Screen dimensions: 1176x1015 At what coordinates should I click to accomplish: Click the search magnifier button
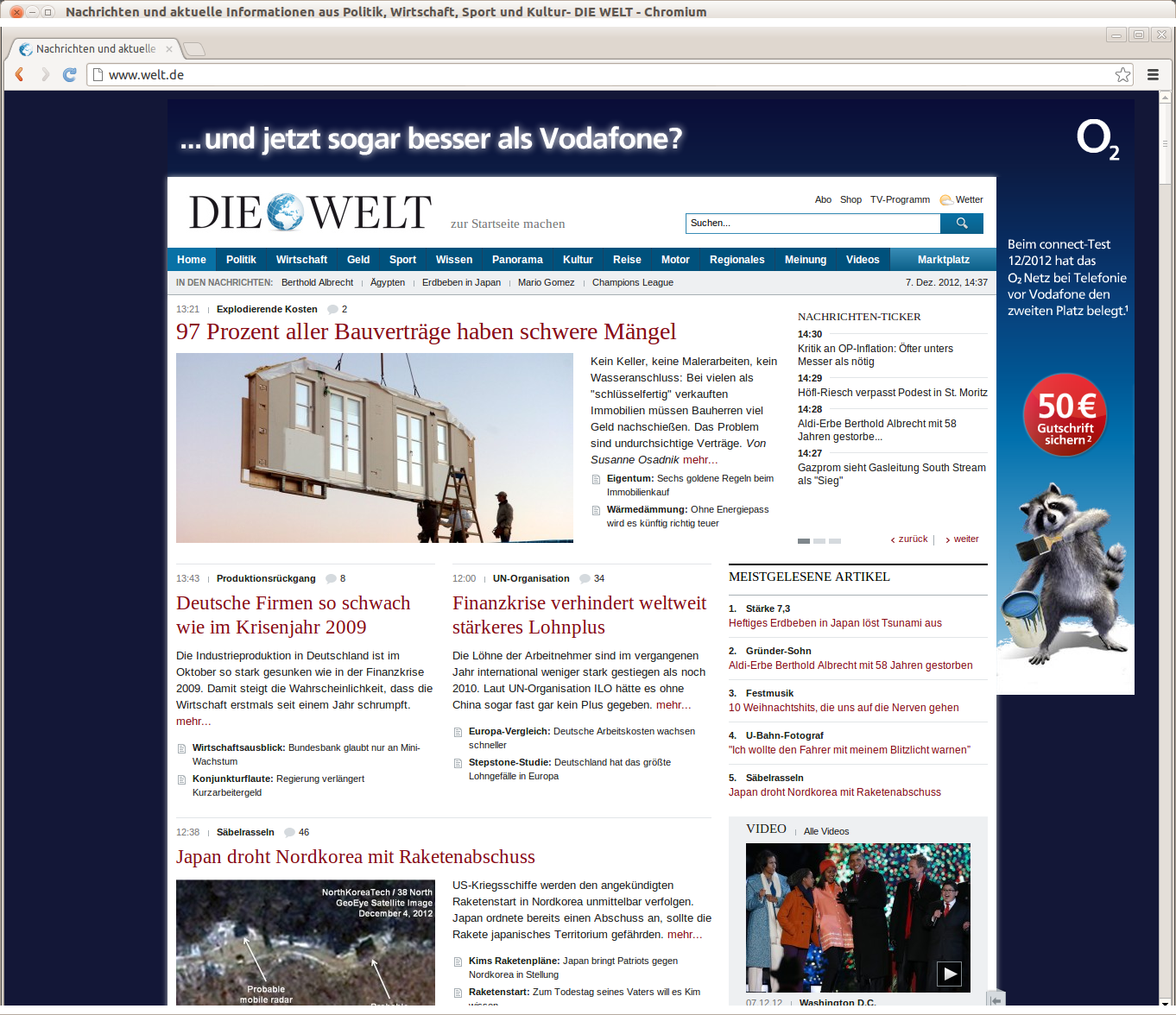962,224
